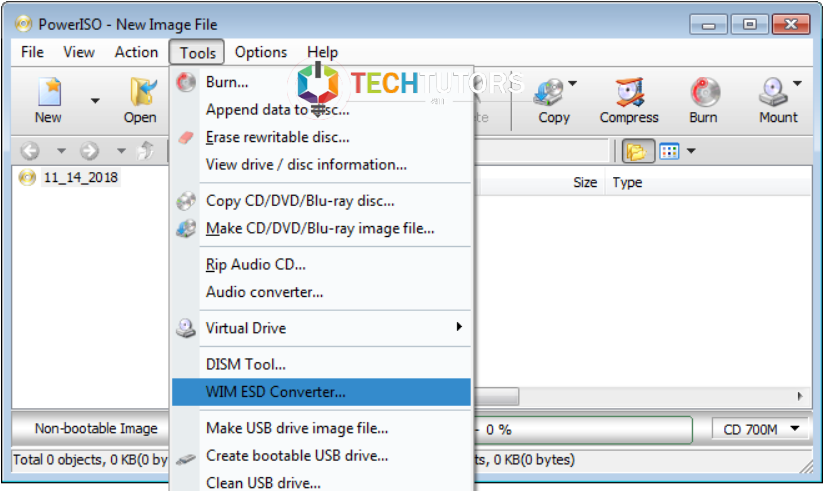The image size is (825, 491).
Task: Open the view style dropdown arrow
Action: tap(691, 152)
